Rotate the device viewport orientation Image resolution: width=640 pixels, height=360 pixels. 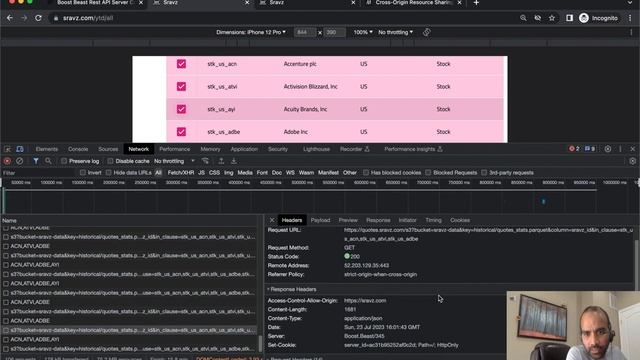pyautogui.click(x=427, y=32)
